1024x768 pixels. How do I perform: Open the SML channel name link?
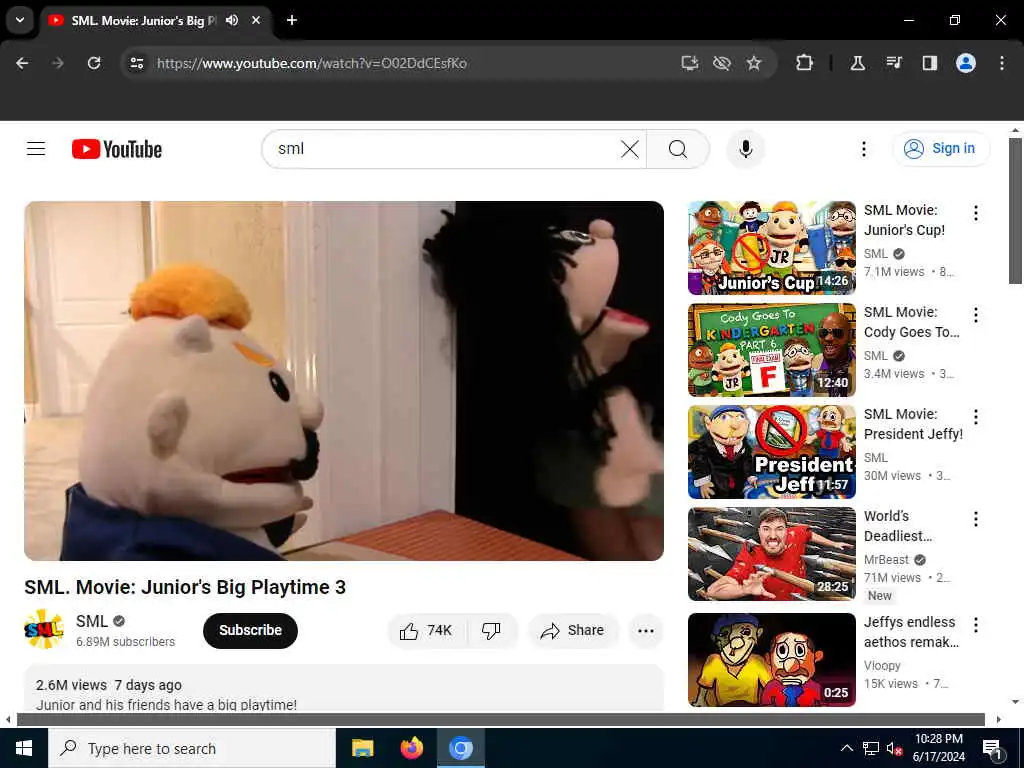tap(91, 620)
